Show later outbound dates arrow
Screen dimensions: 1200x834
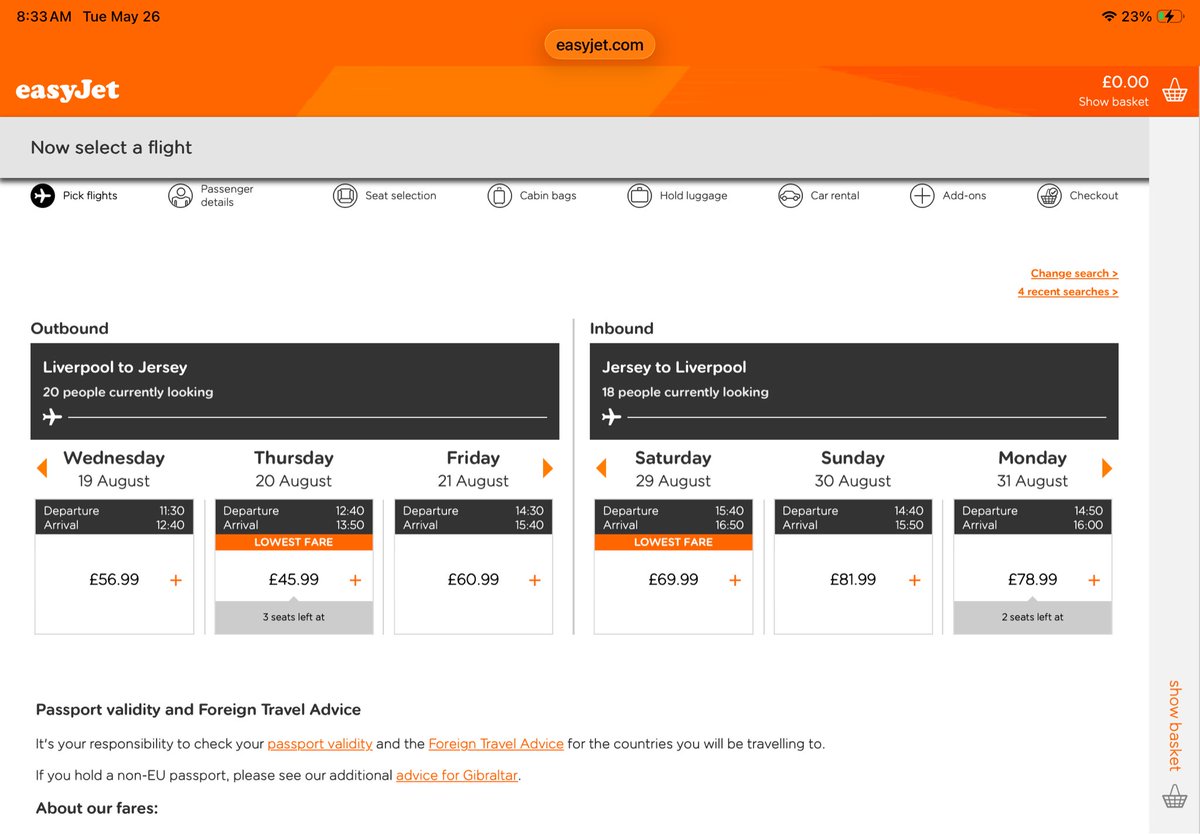pos(548,468)
